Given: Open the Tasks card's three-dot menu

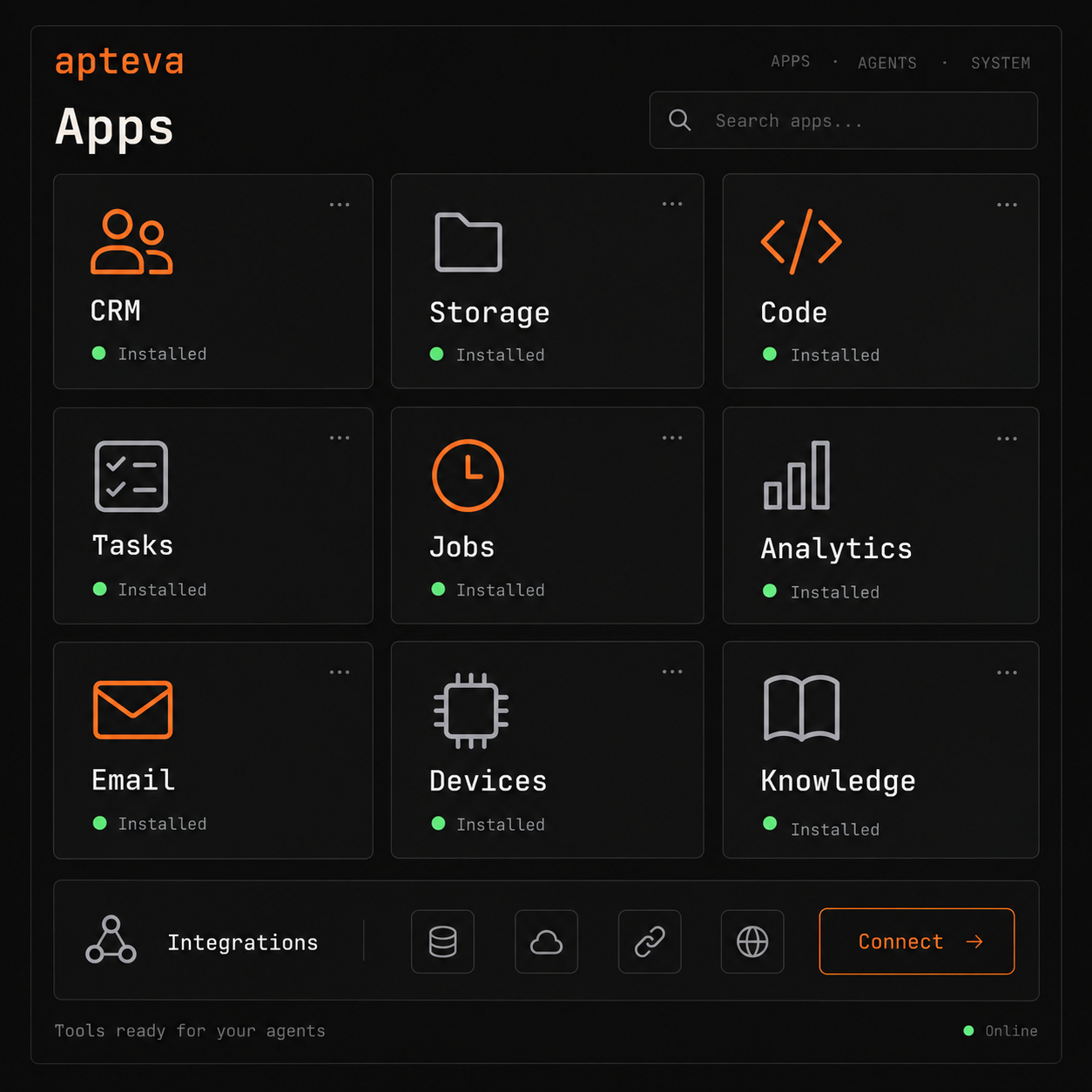Looking at the screenshot, I should (340, 438).
